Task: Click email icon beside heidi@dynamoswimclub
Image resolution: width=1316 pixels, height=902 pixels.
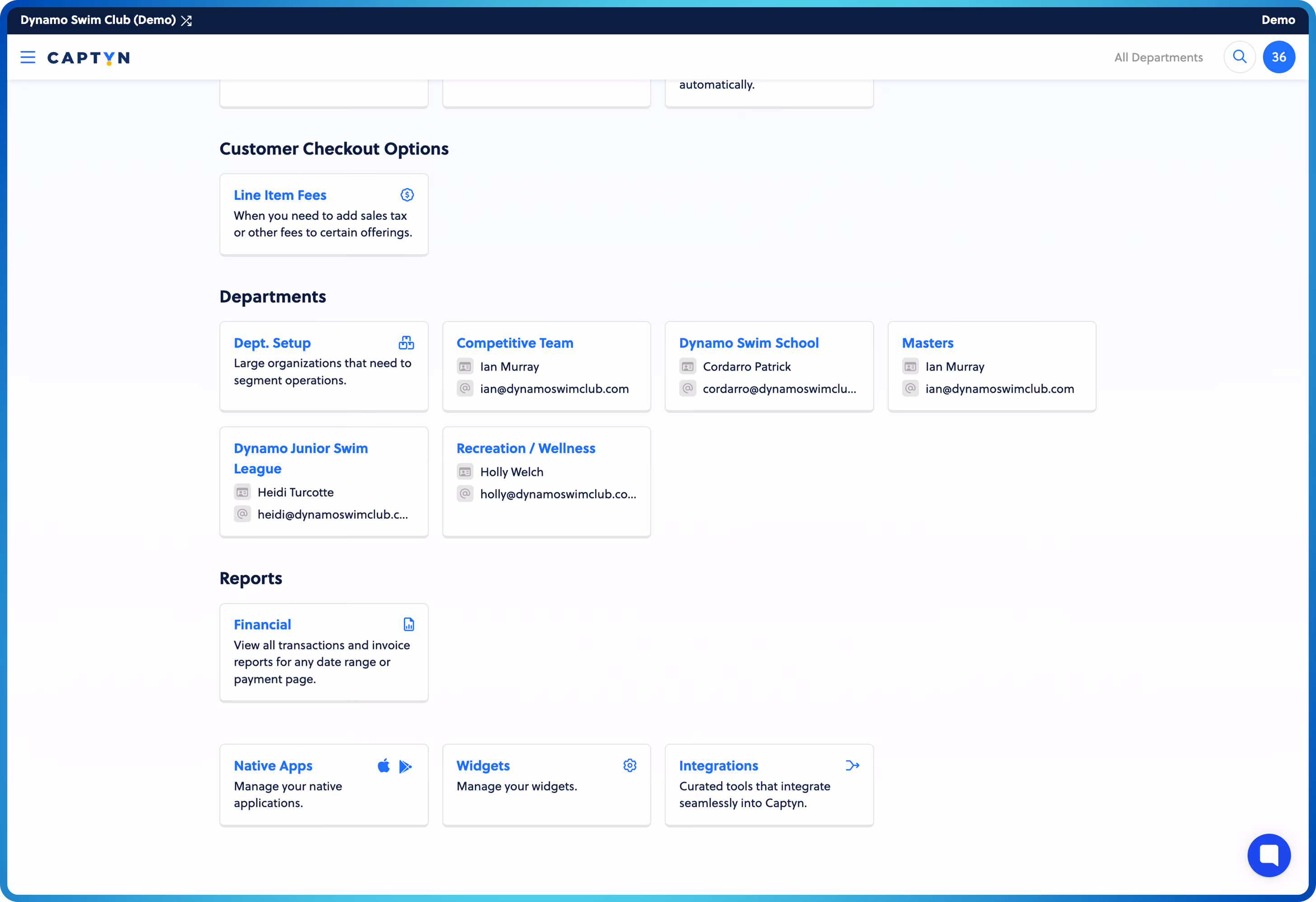Action: pyautogui.click(x=242, y=514)
